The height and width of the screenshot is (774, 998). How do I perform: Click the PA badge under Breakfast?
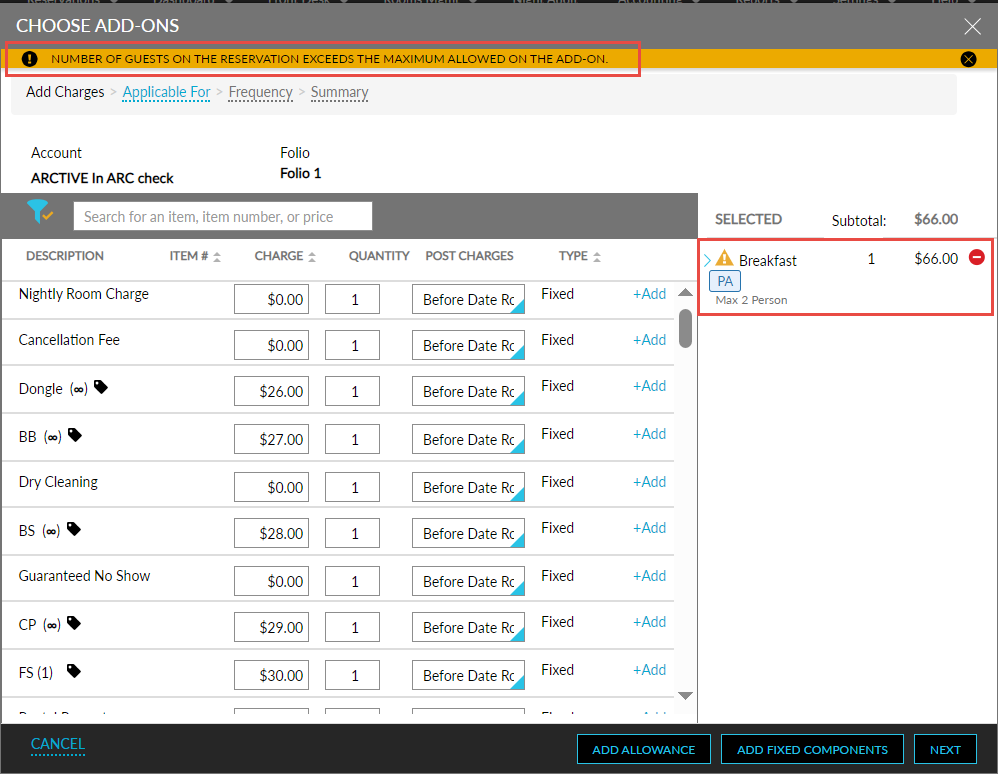pyautogui.click(x=724, y=281)
